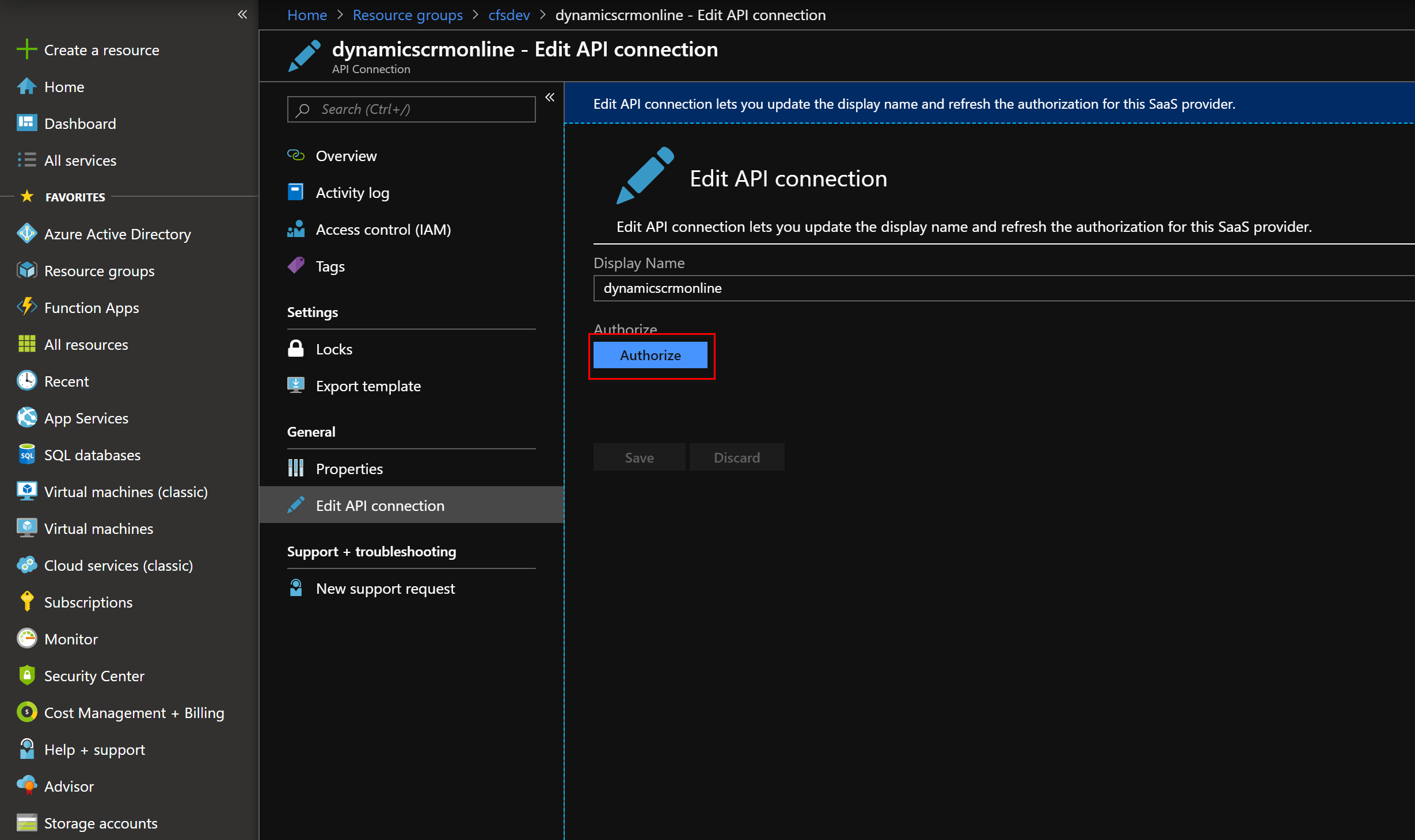Open Azure Active Directory icon in favorites
Viewport: 1415px width, 840px height.
click(x=26, y=234)
